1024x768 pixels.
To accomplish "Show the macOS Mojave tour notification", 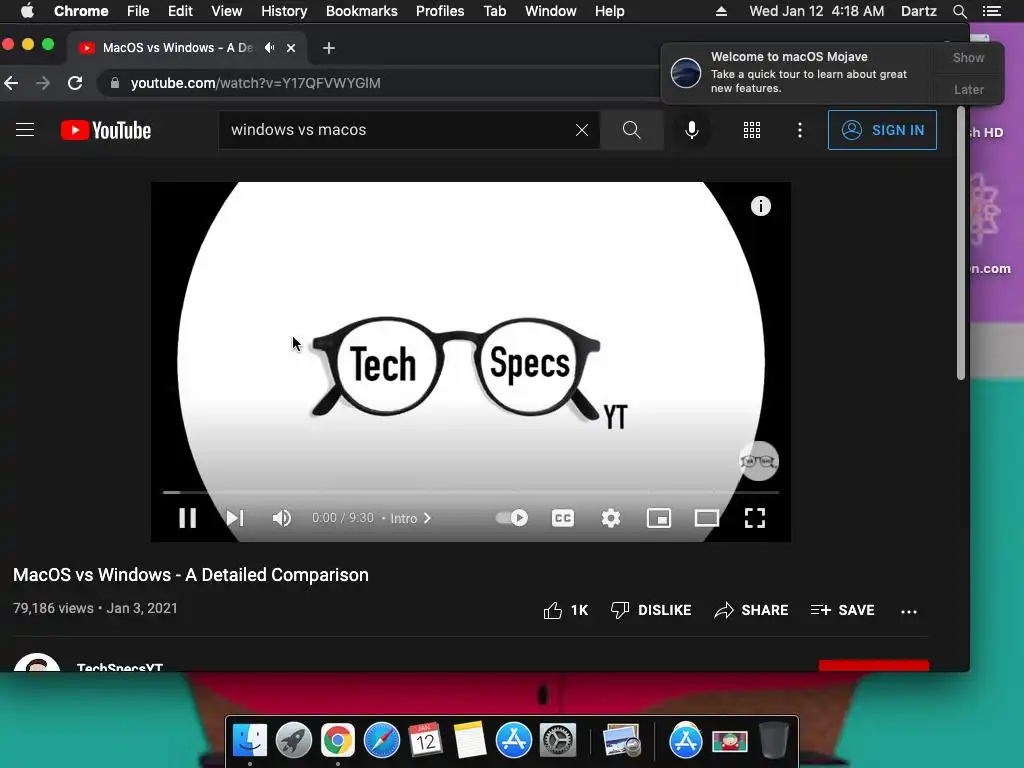I will pyautogui.click(x=968, y=57).
